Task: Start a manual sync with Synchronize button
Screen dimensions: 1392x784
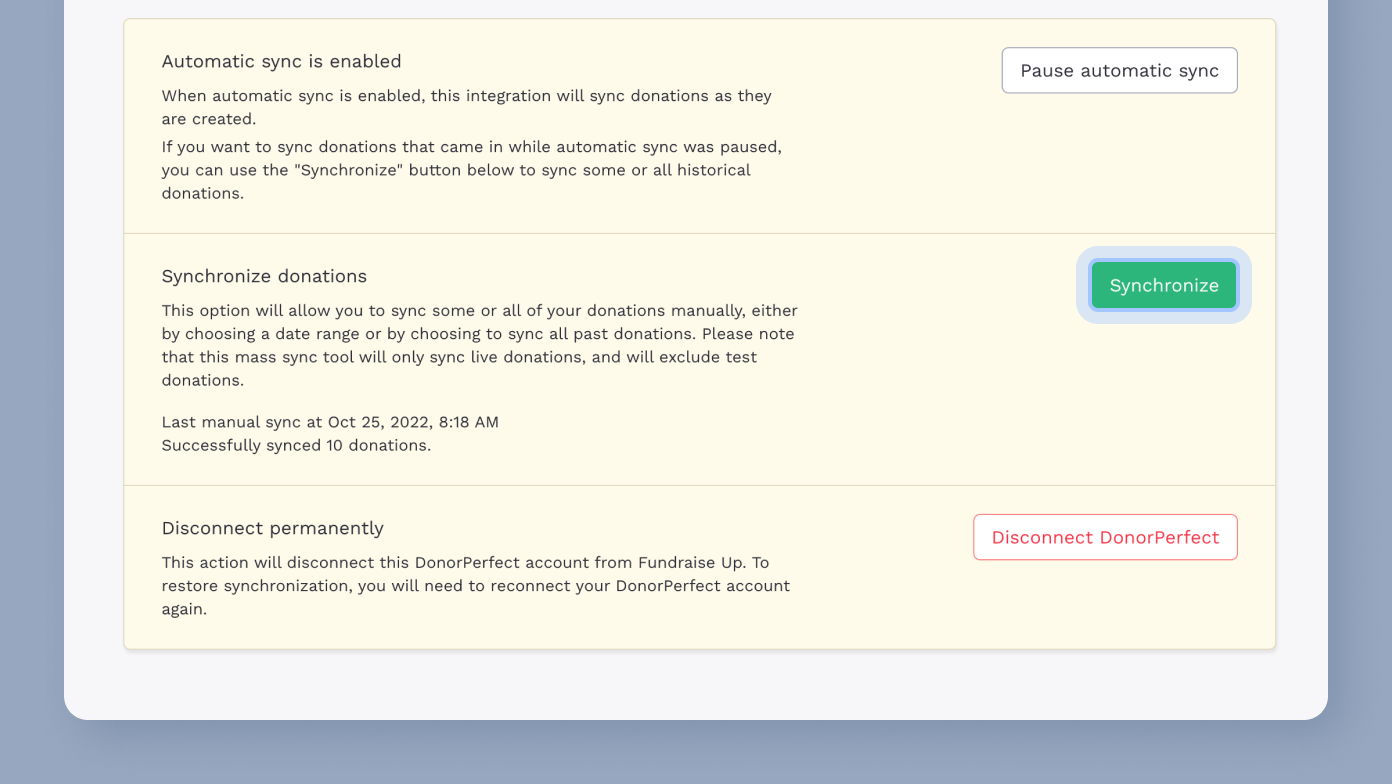Action: point(1164,285)
